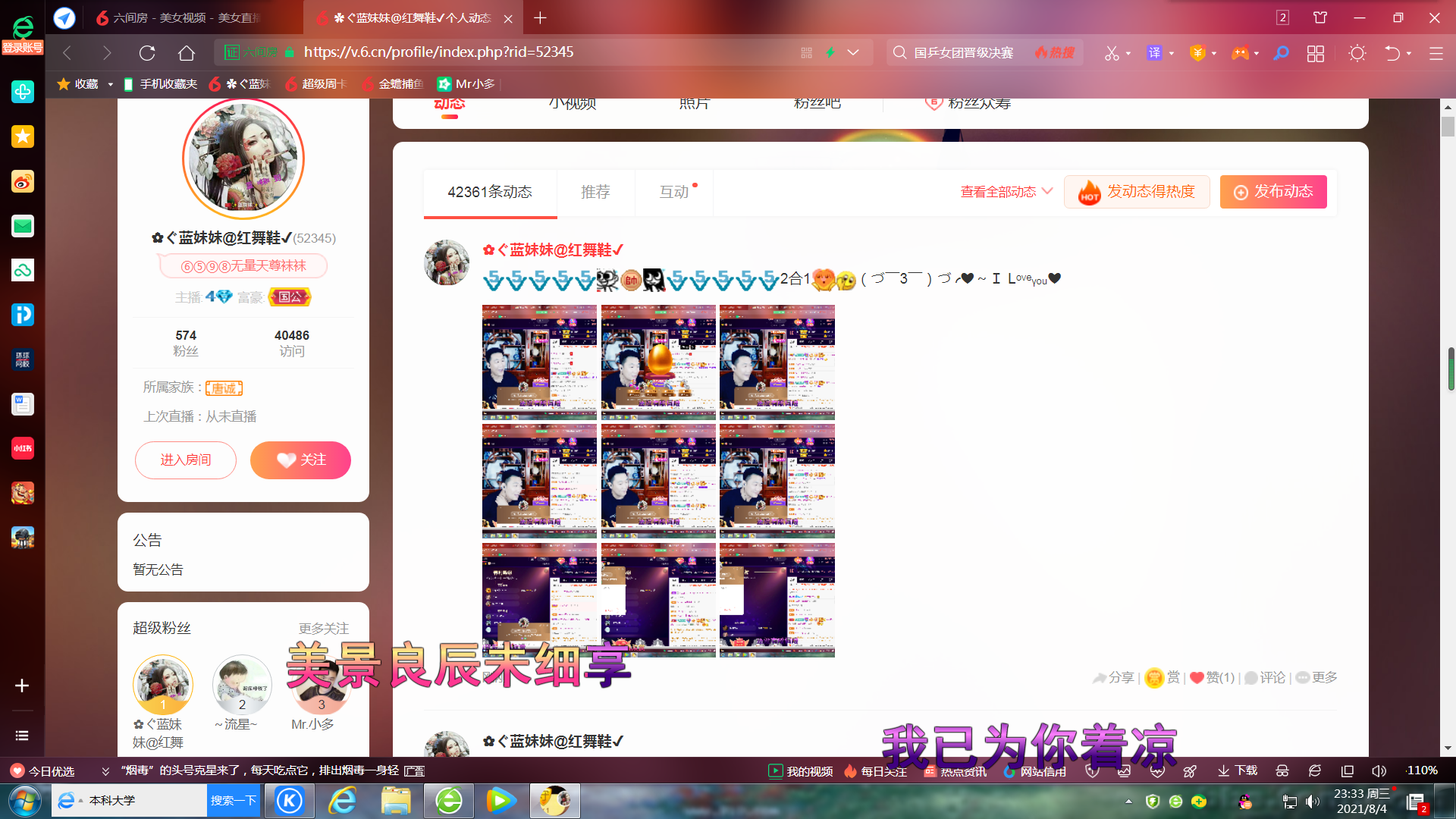This screenshot has width=1456, height=819.
Task: Expand the 今日优选 news ticker chevron
Action: tap(105, 771)
